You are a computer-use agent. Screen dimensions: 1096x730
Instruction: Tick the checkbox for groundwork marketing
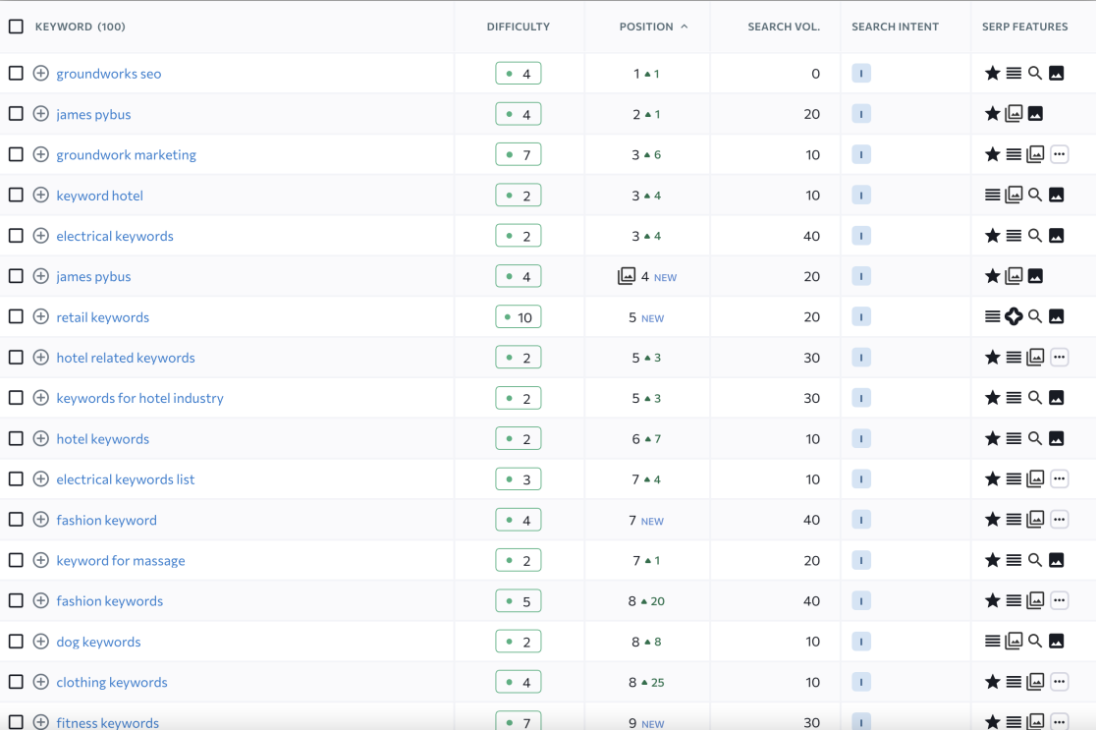click(x=16, y=154)
